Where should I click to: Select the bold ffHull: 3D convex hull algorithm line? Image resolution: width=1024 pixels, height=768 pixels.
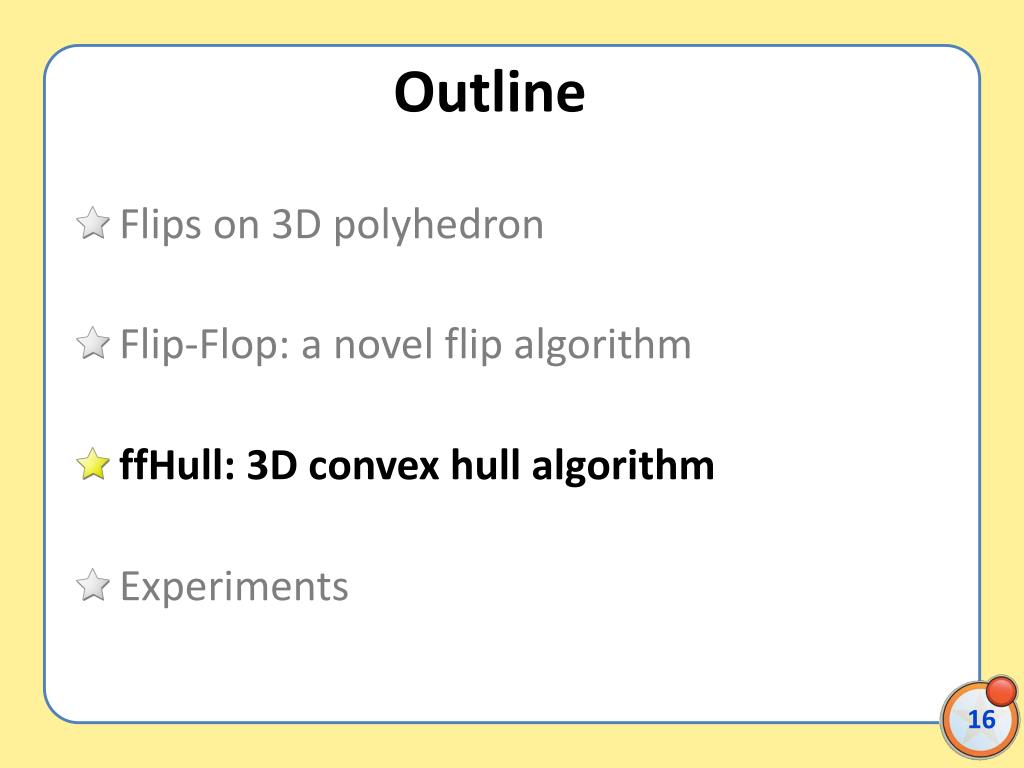417,465
